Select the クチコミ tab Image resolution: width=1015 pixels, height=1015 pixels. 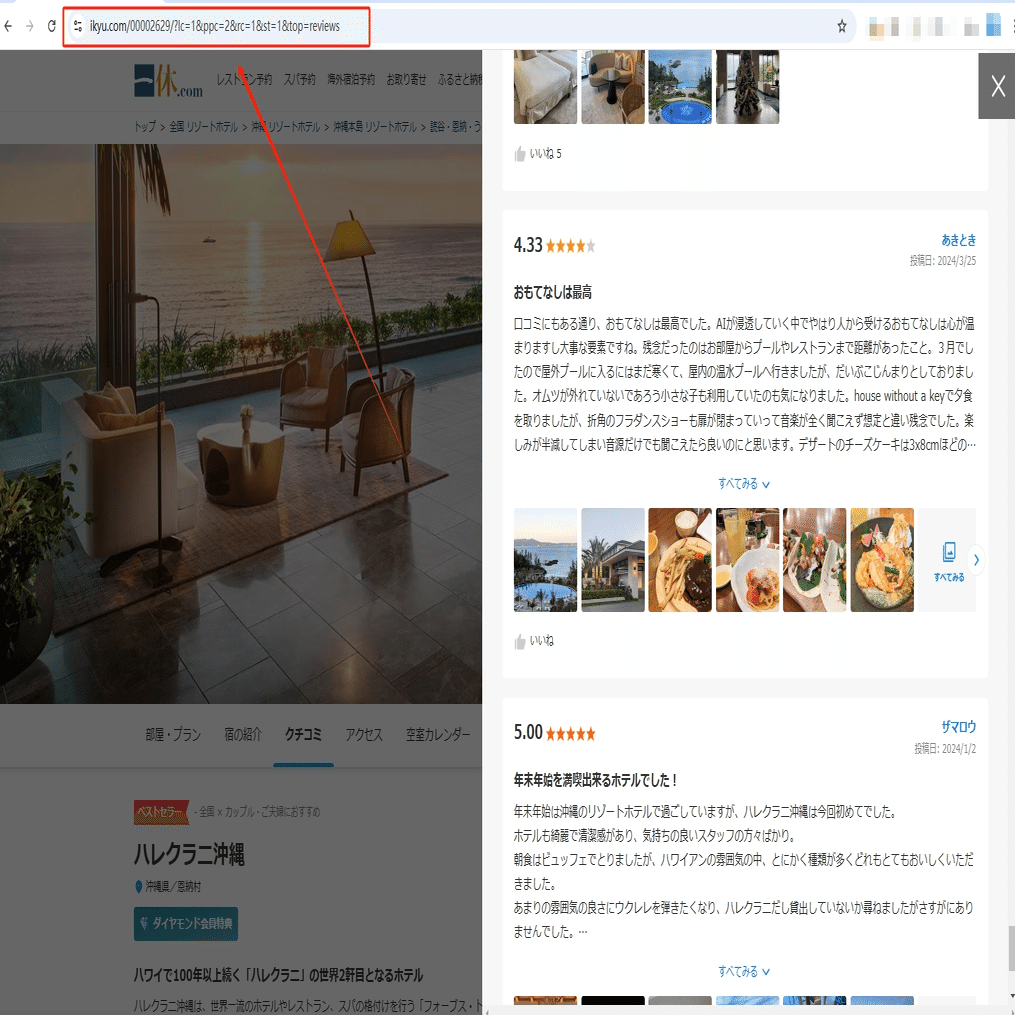[303, 735]
